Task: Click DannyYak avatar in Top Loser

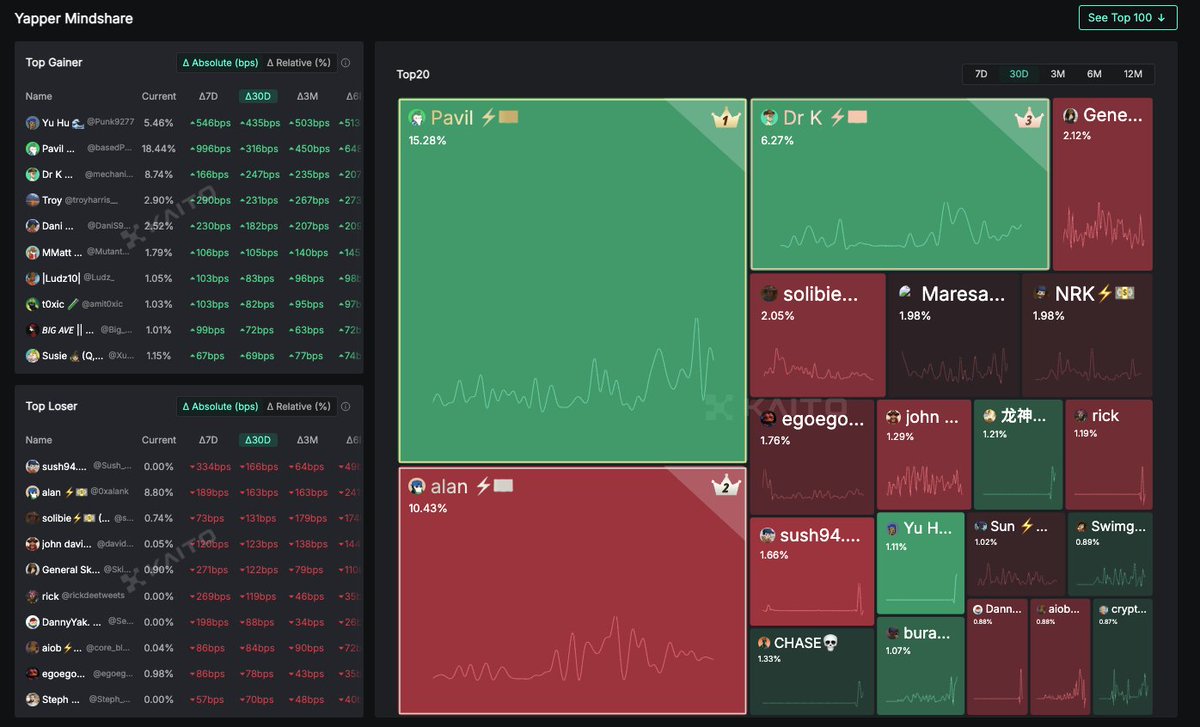Action: tap(33, 622)
